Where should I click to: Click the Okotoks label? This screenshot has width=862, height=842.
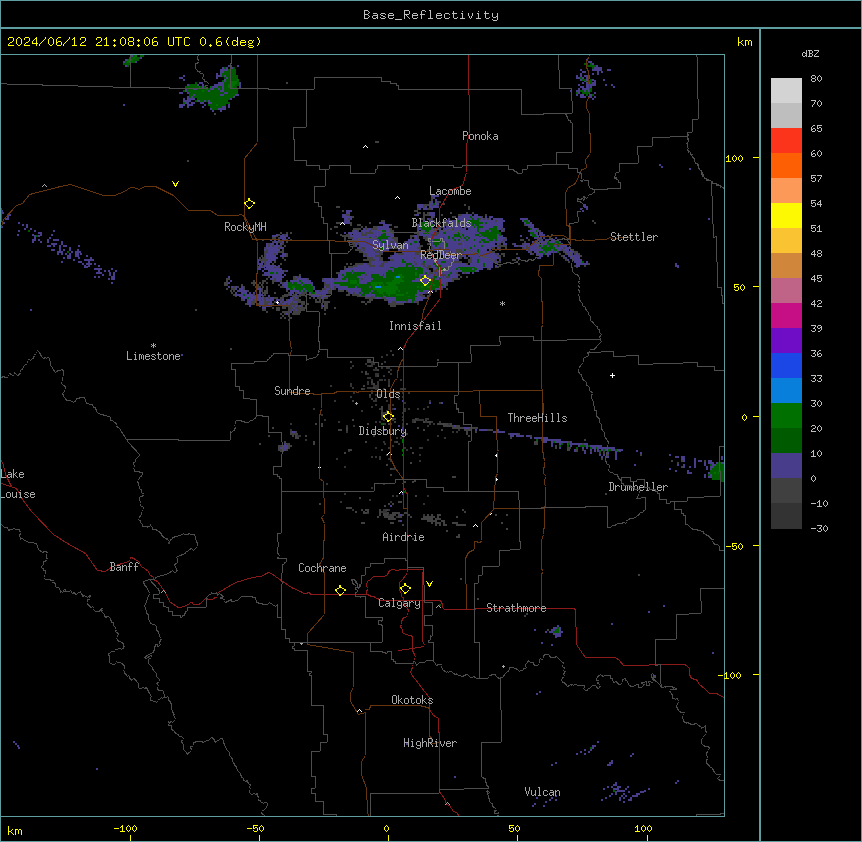(412, 700)
